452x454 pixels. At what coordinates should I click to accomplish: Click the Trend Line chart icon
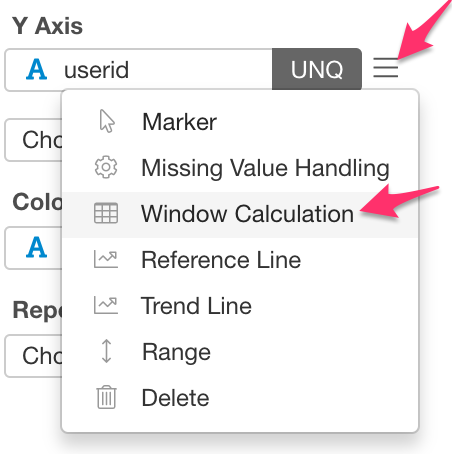106,305
